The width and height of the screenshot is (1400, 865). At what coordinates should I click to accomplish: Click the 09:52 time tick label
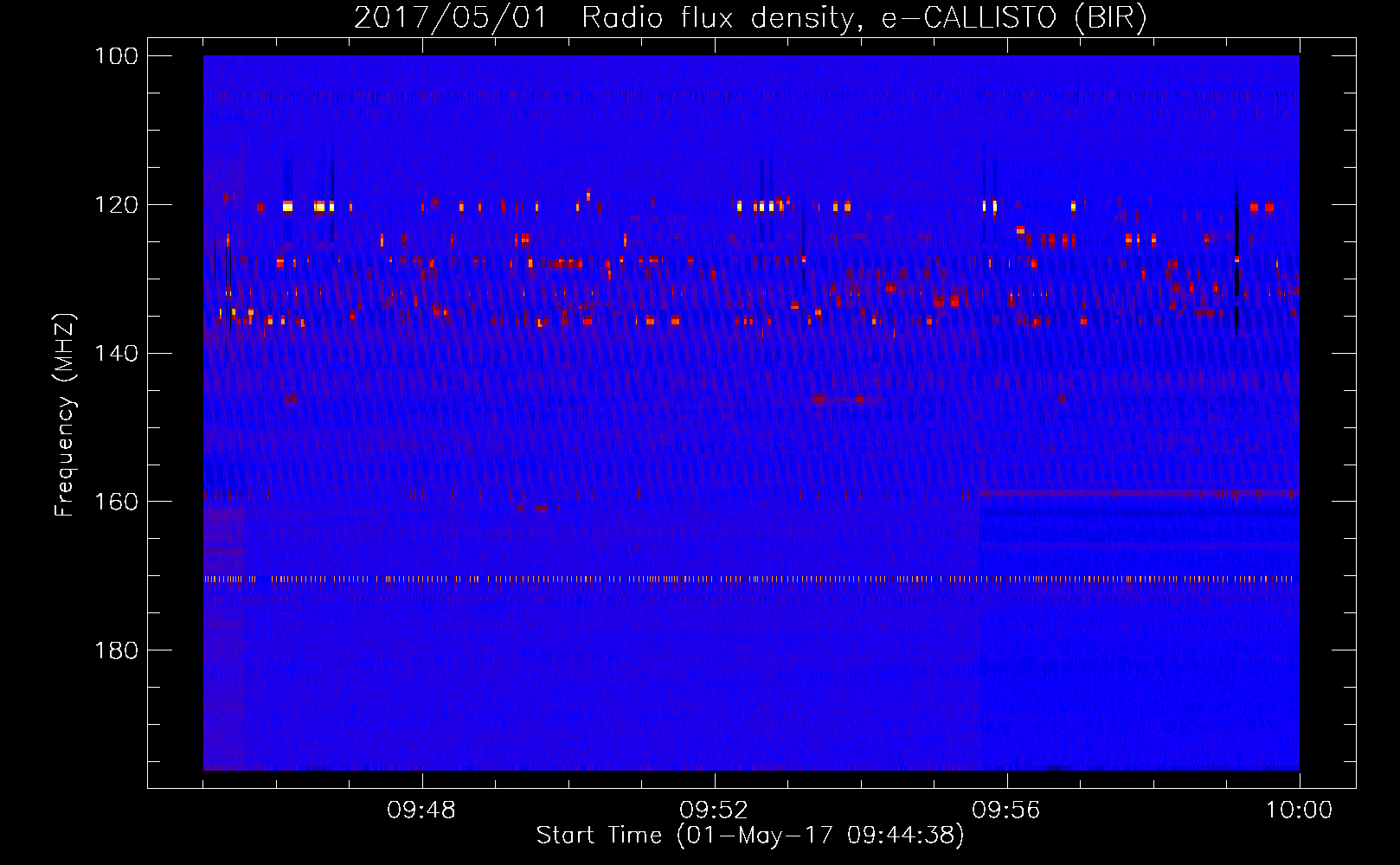pos(714,811)
